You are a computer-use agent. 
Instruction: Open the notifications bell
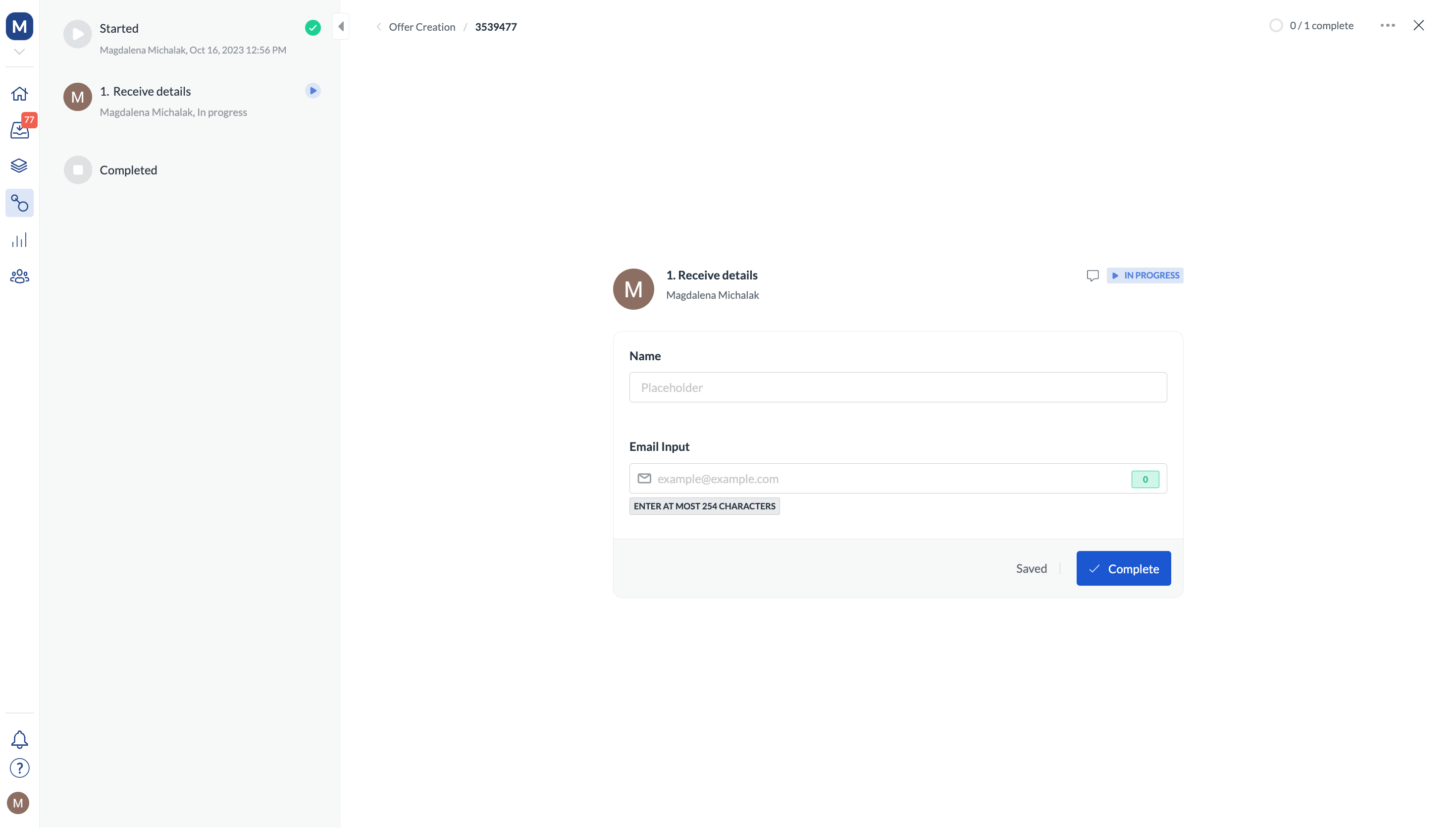coord(19,739)
